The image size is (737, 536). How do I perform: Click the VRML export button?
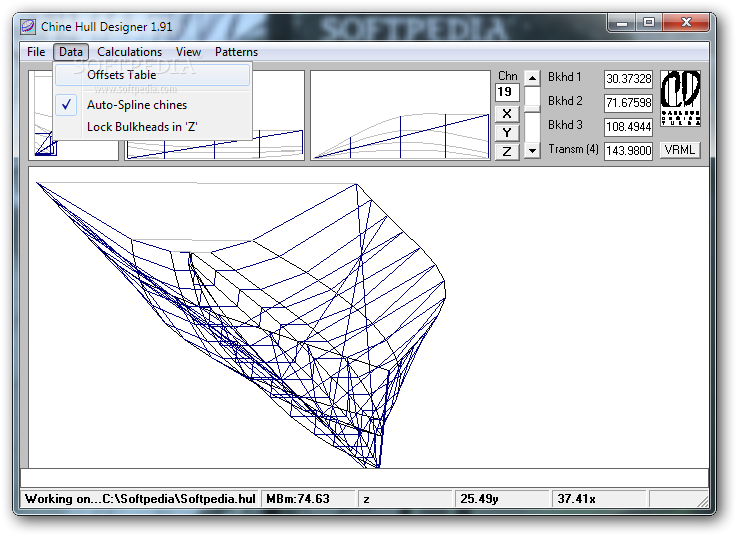coord(680,150)
